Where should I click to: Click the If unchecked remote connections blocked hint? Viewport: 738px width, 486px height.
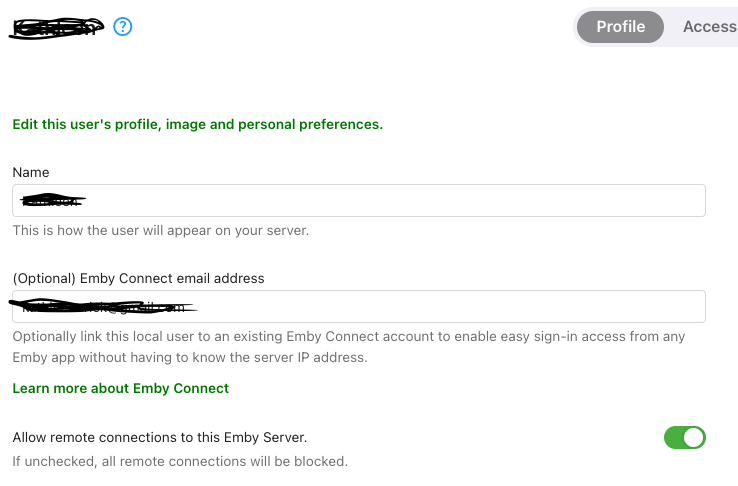[x=180, y=461]
